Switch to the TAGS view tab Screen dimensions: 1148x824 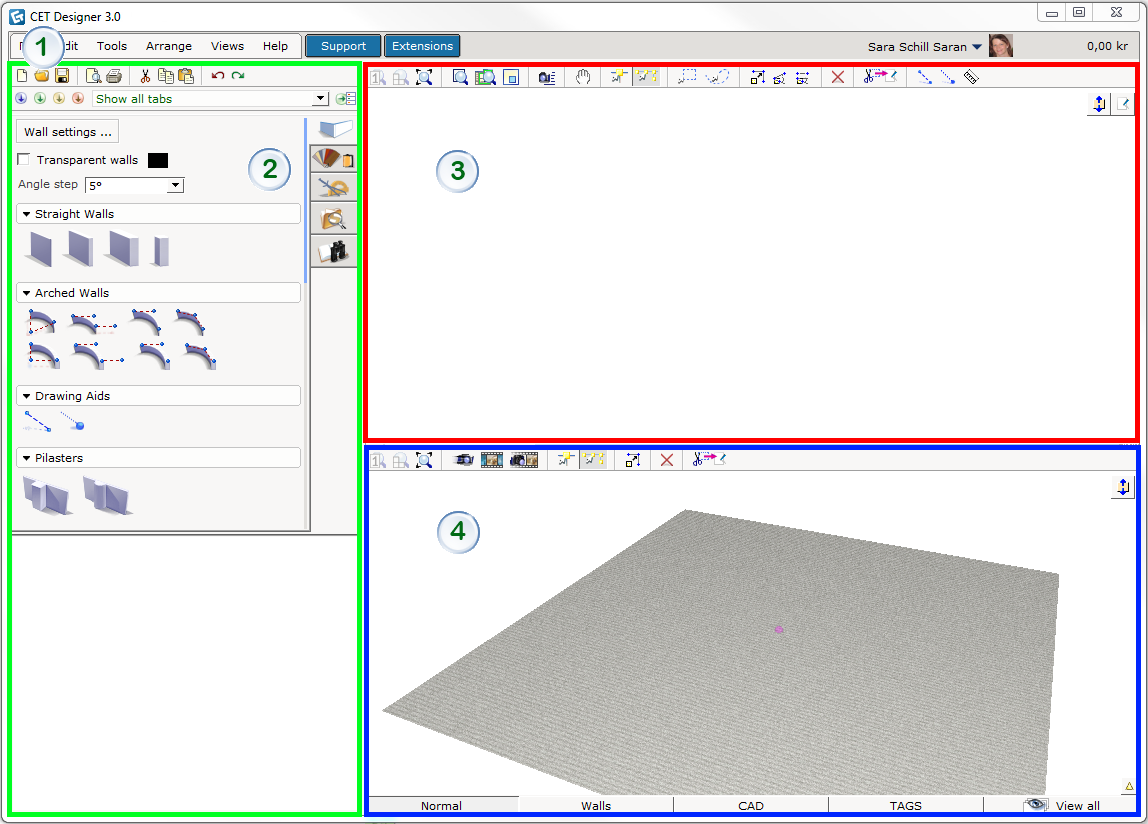906,805
